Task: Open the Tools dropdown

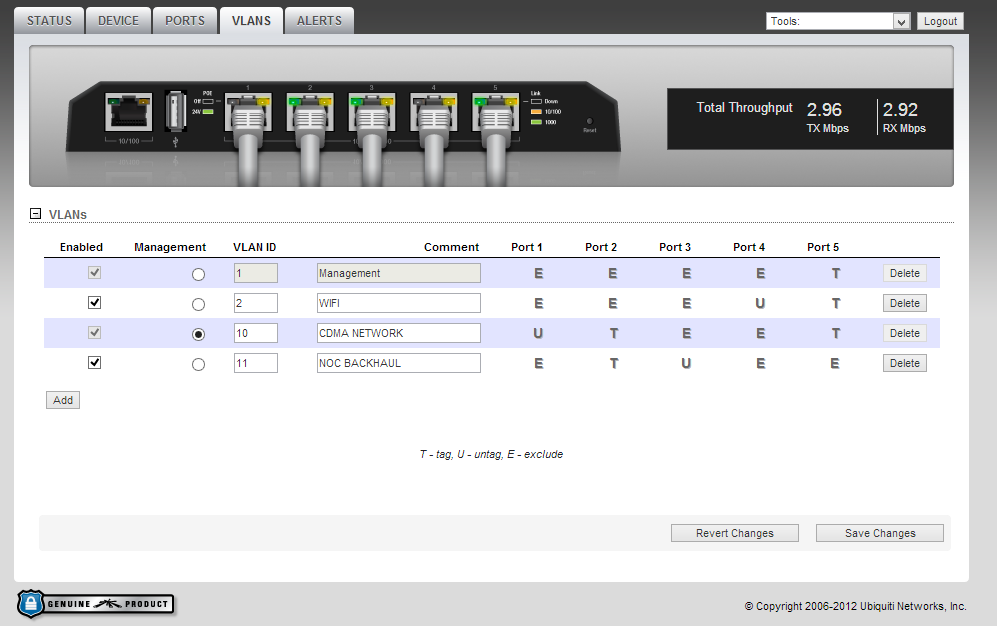Action: [838, 21]
